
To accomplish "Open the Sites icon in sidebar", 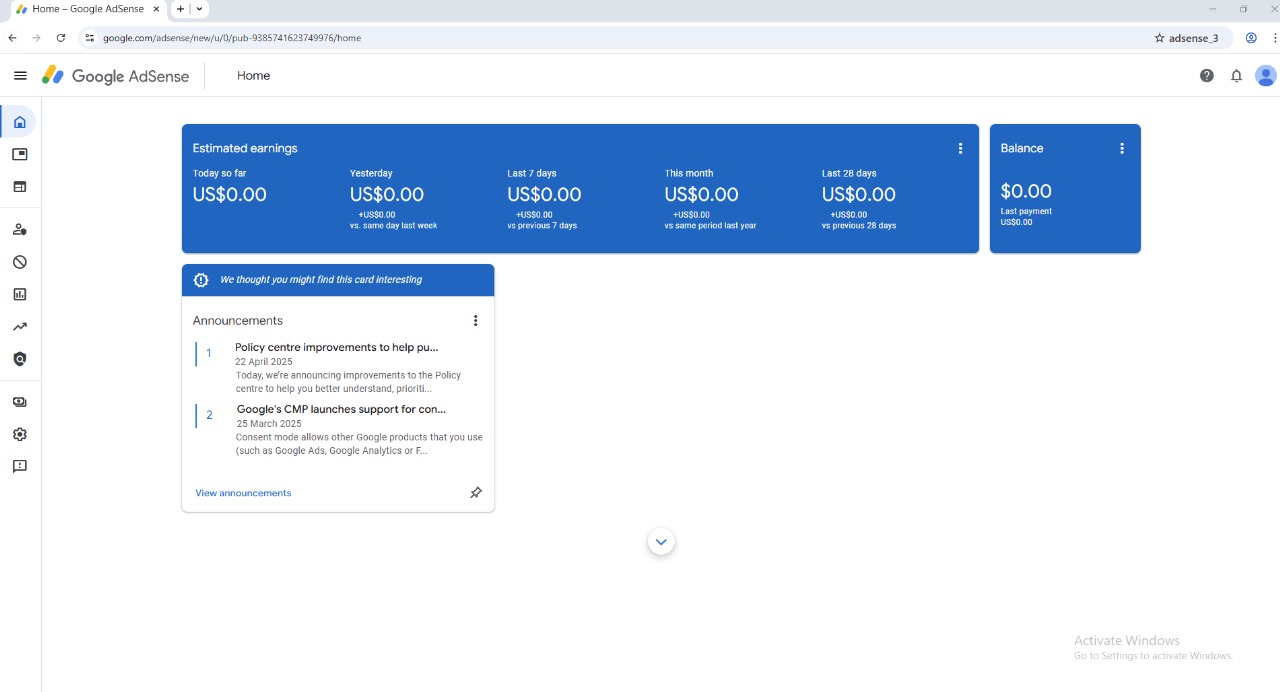I will pos(19,186).
